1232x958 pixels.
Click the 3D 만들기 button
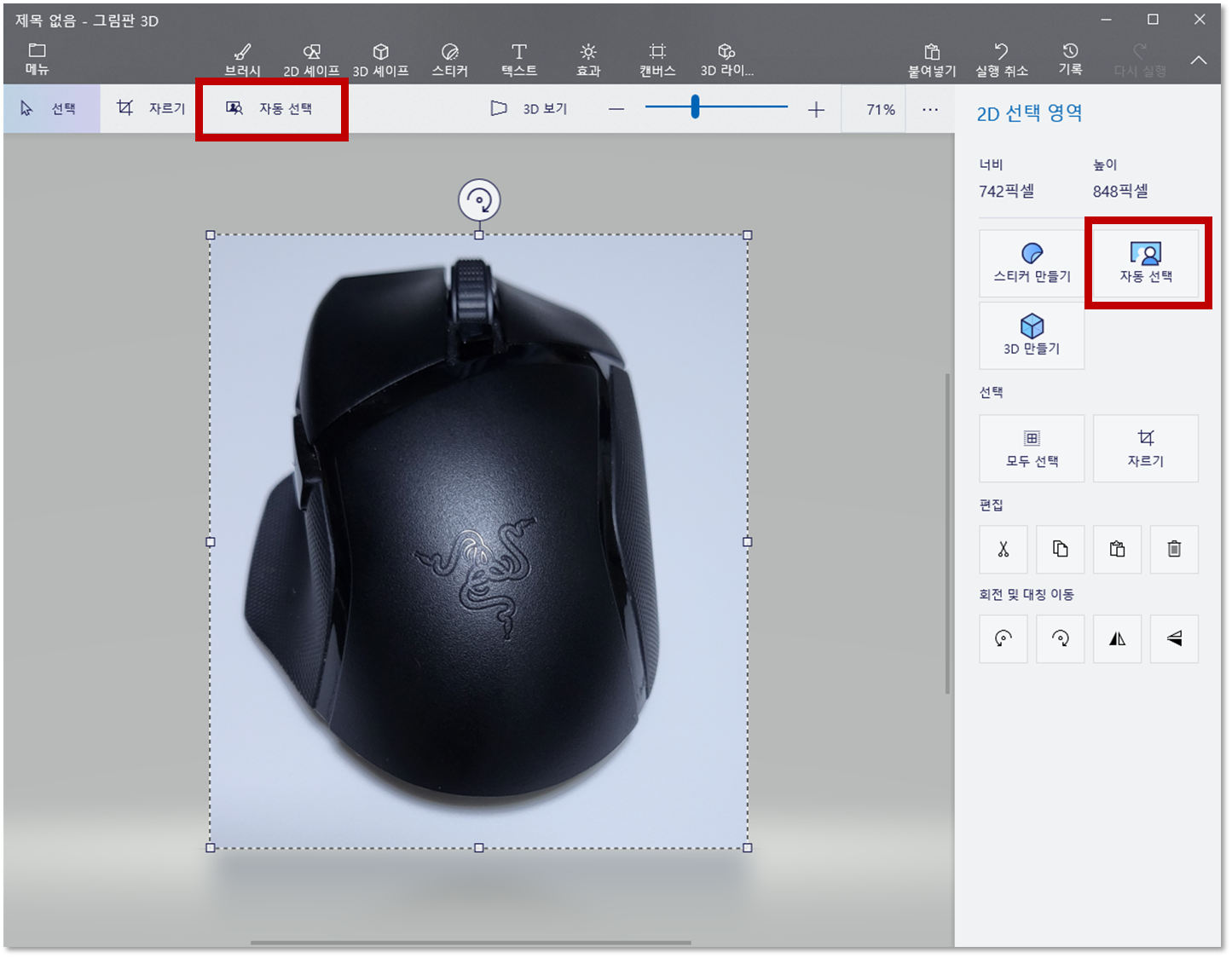(x=1032, y=335)
